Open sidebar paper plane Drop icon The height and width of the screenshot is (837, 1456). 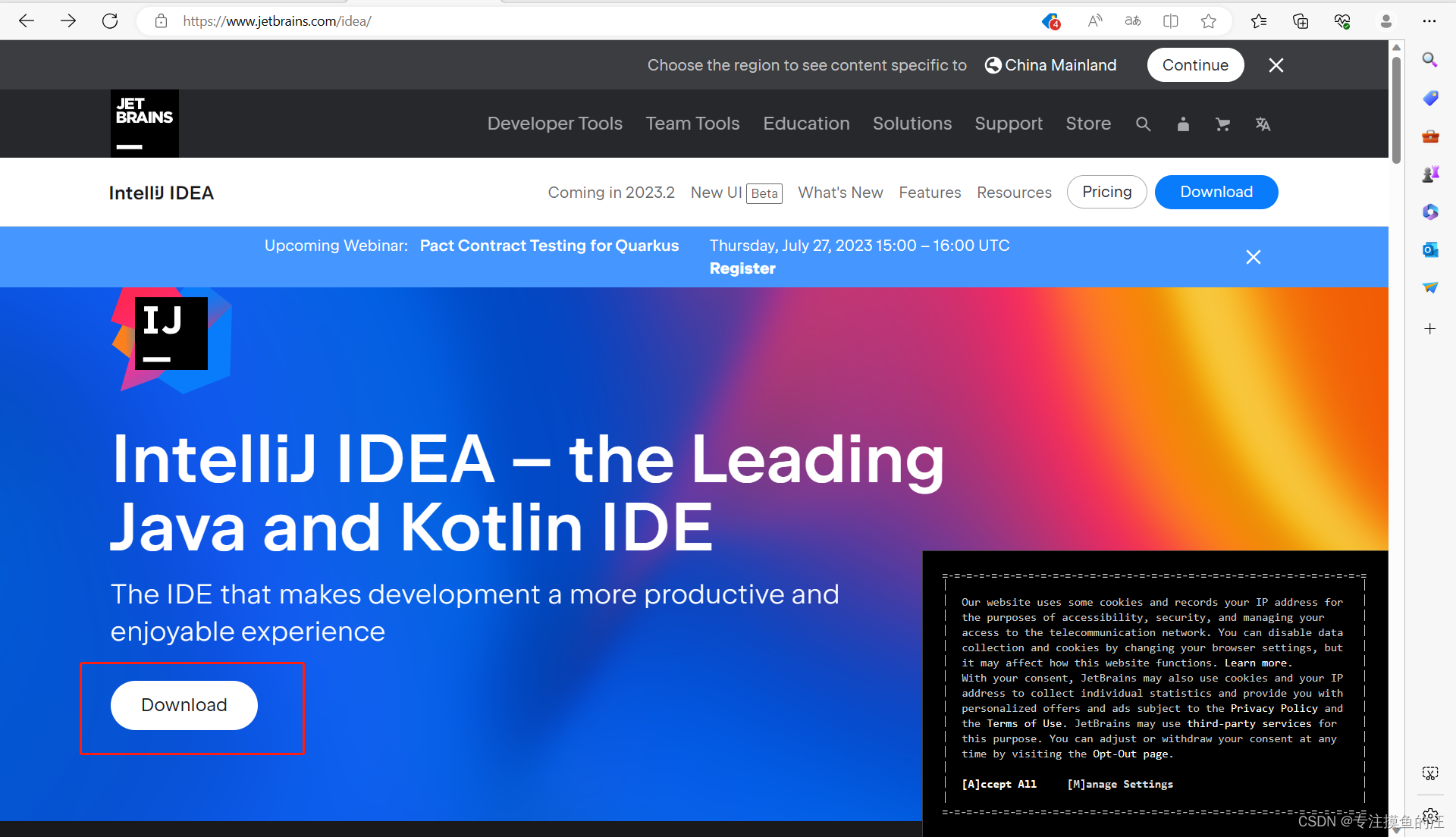(x=1430, y=287)
